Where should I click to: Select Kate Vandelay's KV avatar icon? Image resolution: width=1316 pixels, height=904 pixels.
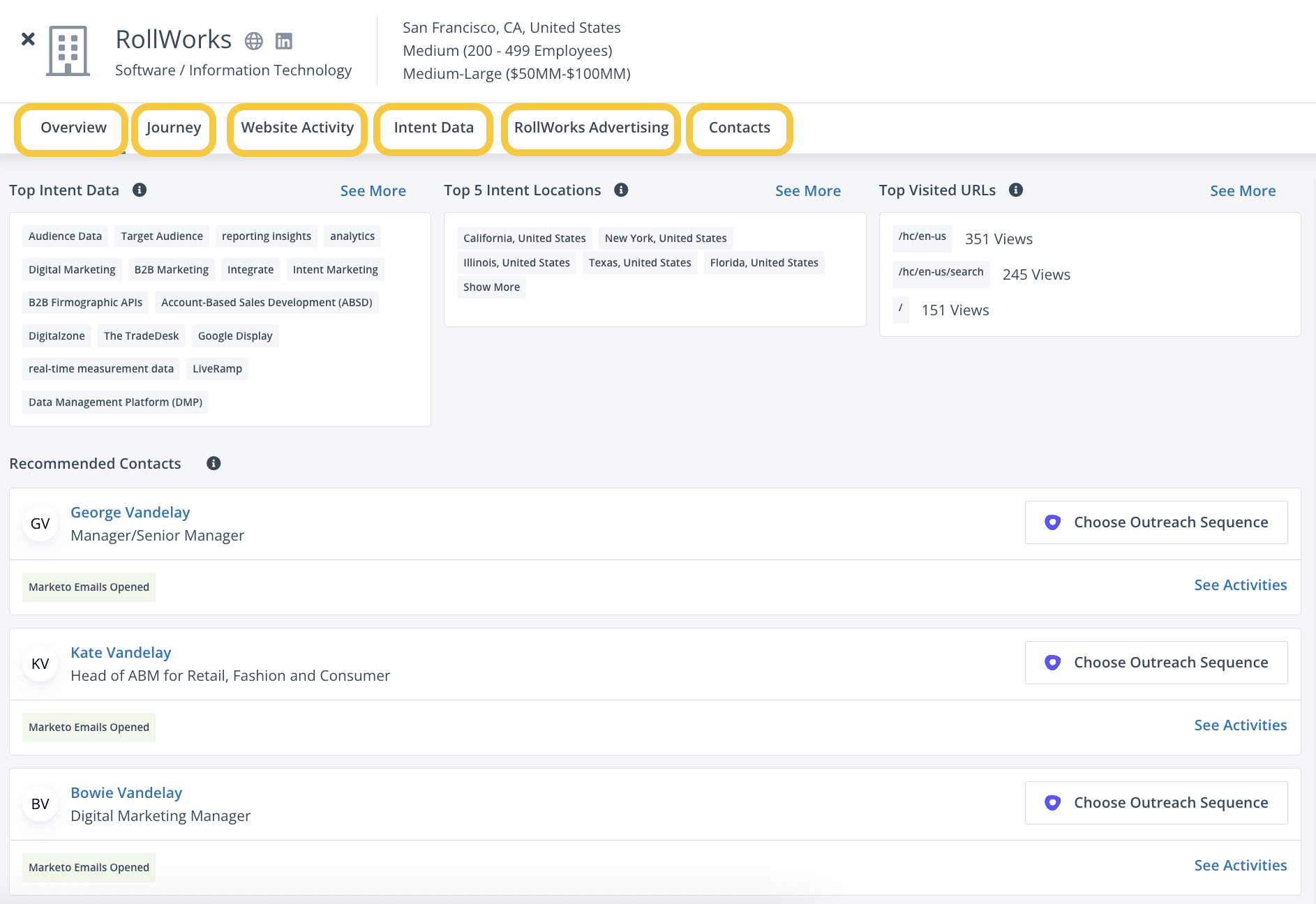click(x=40, y=663)
